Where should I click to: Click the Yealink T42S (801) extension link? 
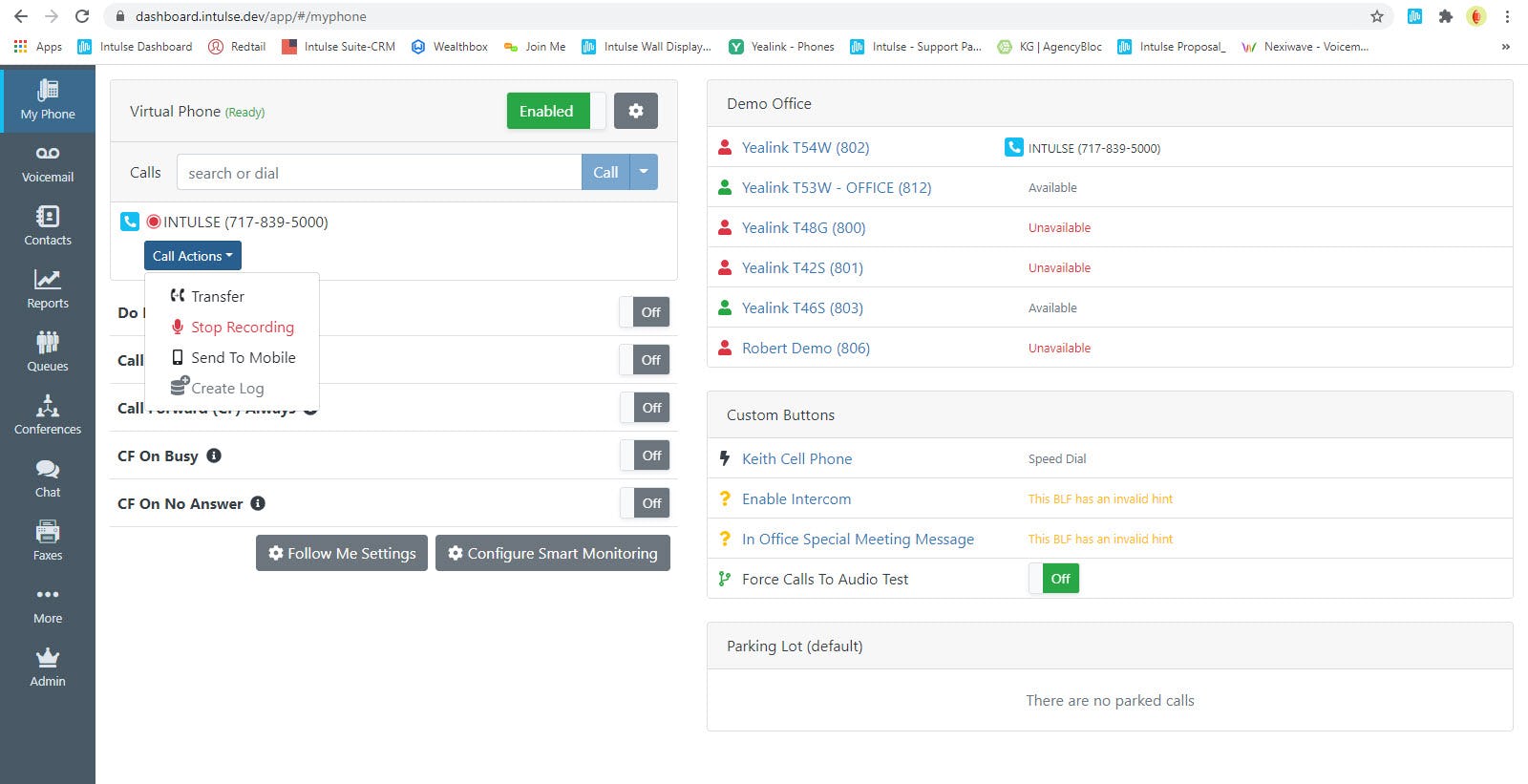(802, 267)
